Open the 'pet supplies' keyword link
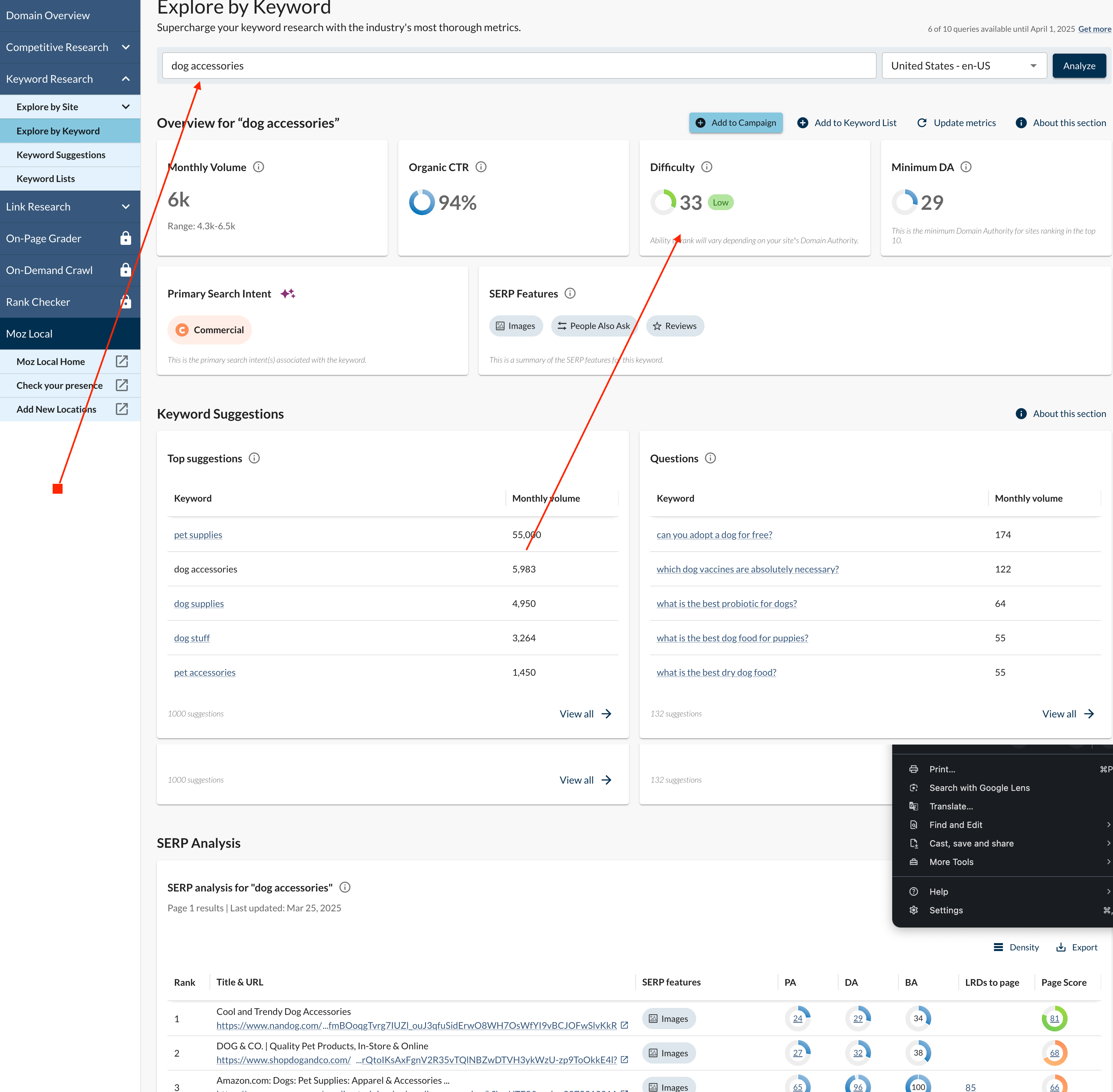 [198, 534]
